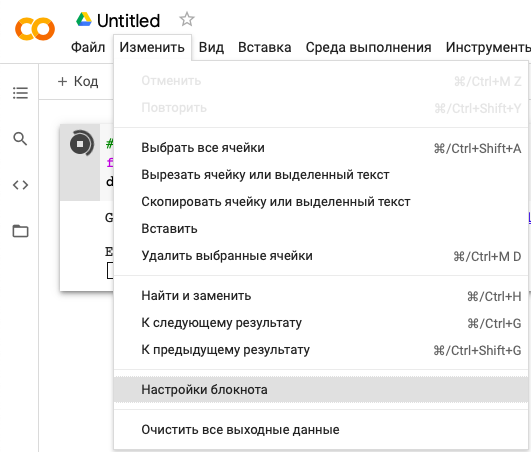Choose Вырезать ячейку или выделенный текст
The height and width of the screenshot is (452, 531).
[321, 175]
